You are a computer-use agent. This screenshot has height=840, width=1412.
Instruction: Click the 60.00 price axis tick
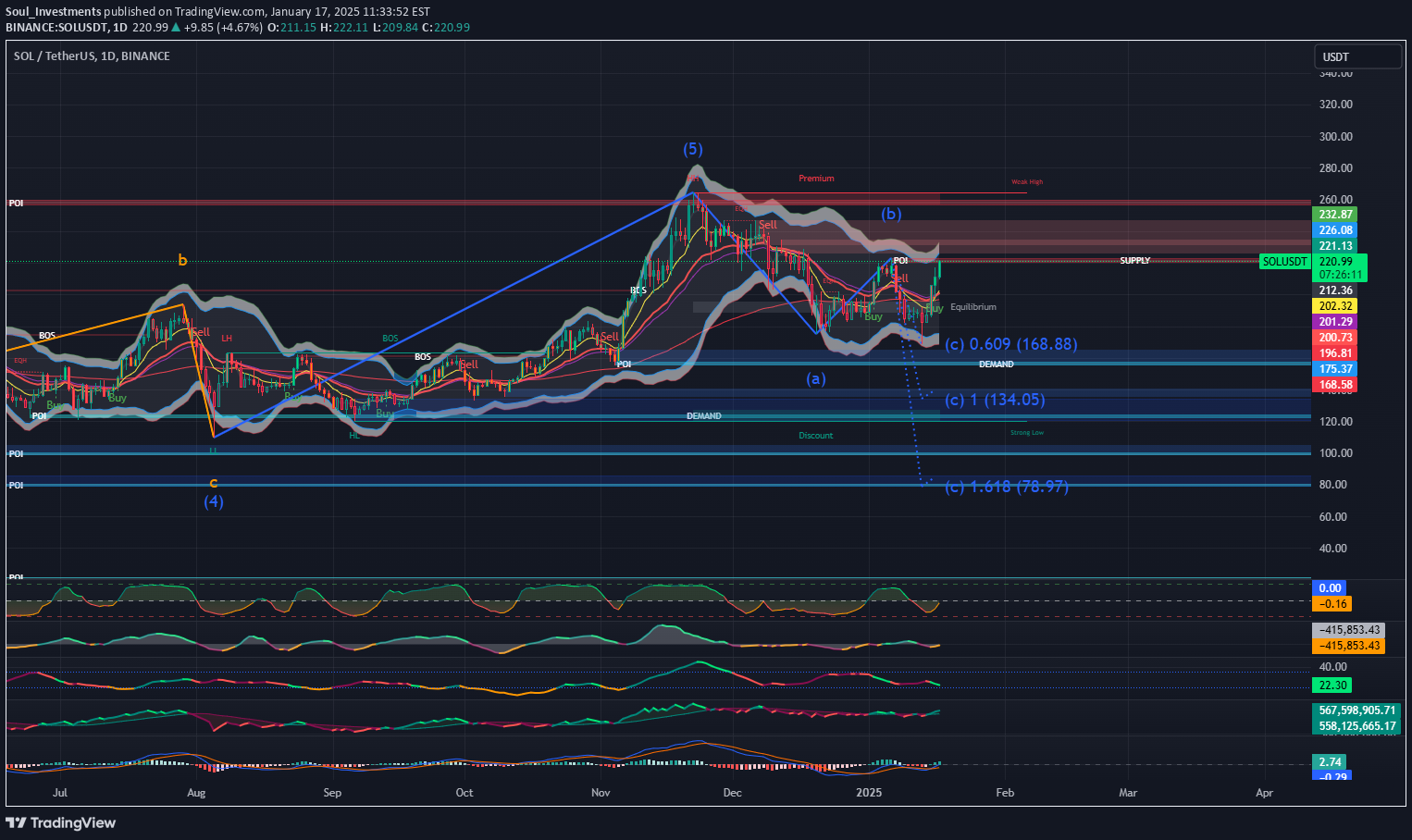[x=1333, y=517]
